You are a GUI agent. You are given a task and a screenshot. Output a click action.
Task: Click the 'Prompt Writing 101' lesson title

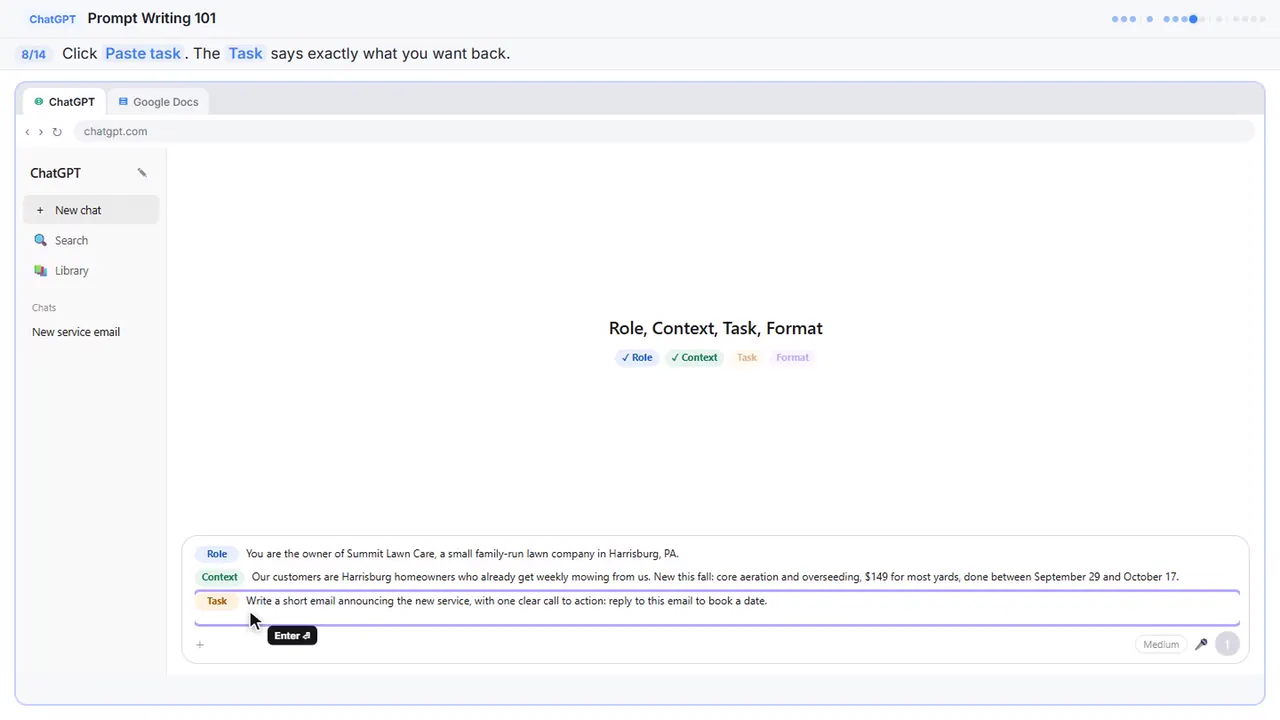click(152, 18)
